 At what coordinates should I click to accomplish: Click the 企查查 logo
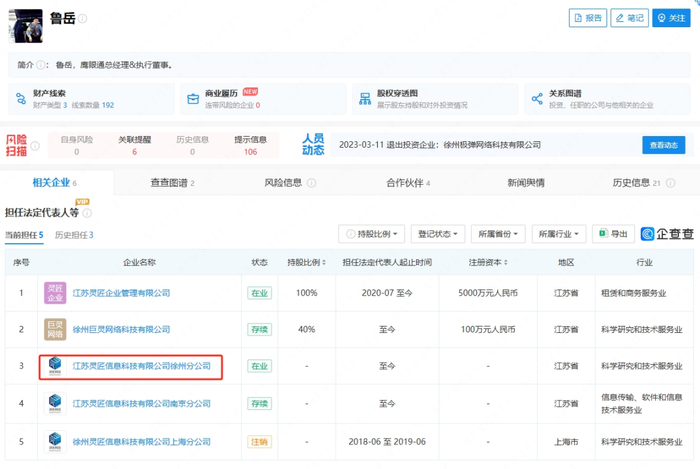(667, 234)
